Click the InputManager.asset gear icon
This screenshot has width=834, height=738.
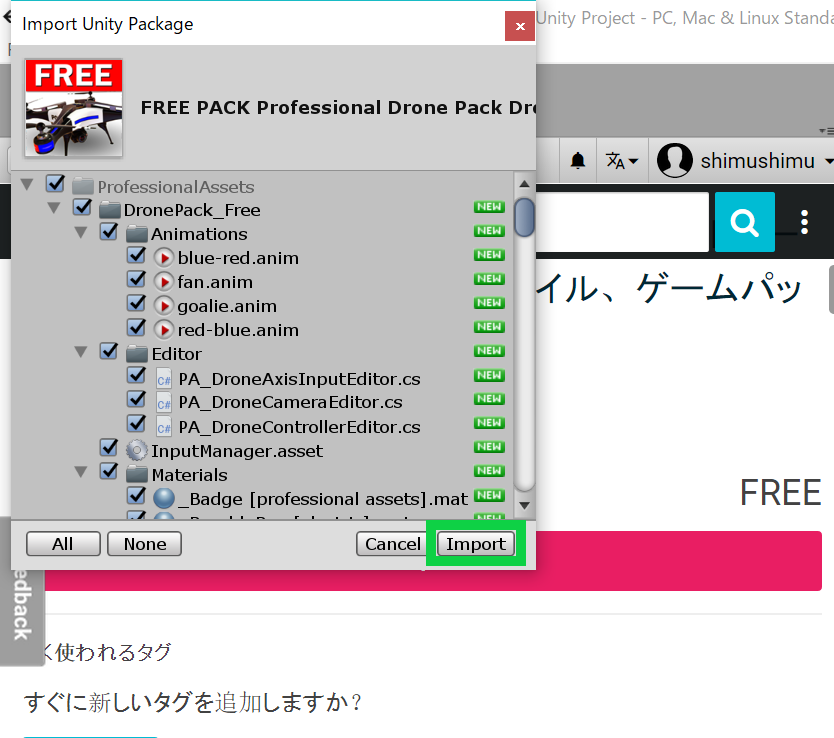tap(137, 451)
